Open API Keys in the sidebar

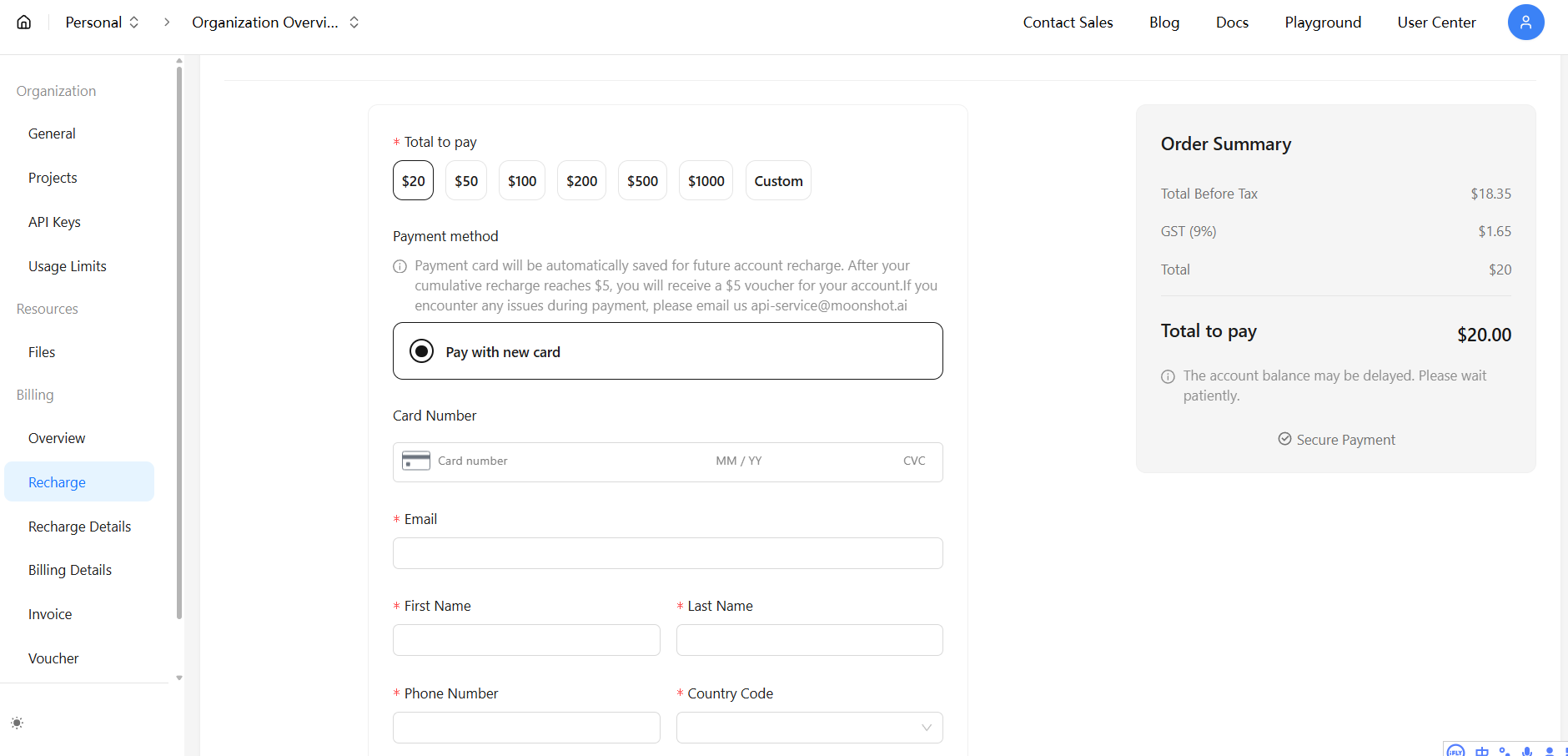tap(54, 222)
